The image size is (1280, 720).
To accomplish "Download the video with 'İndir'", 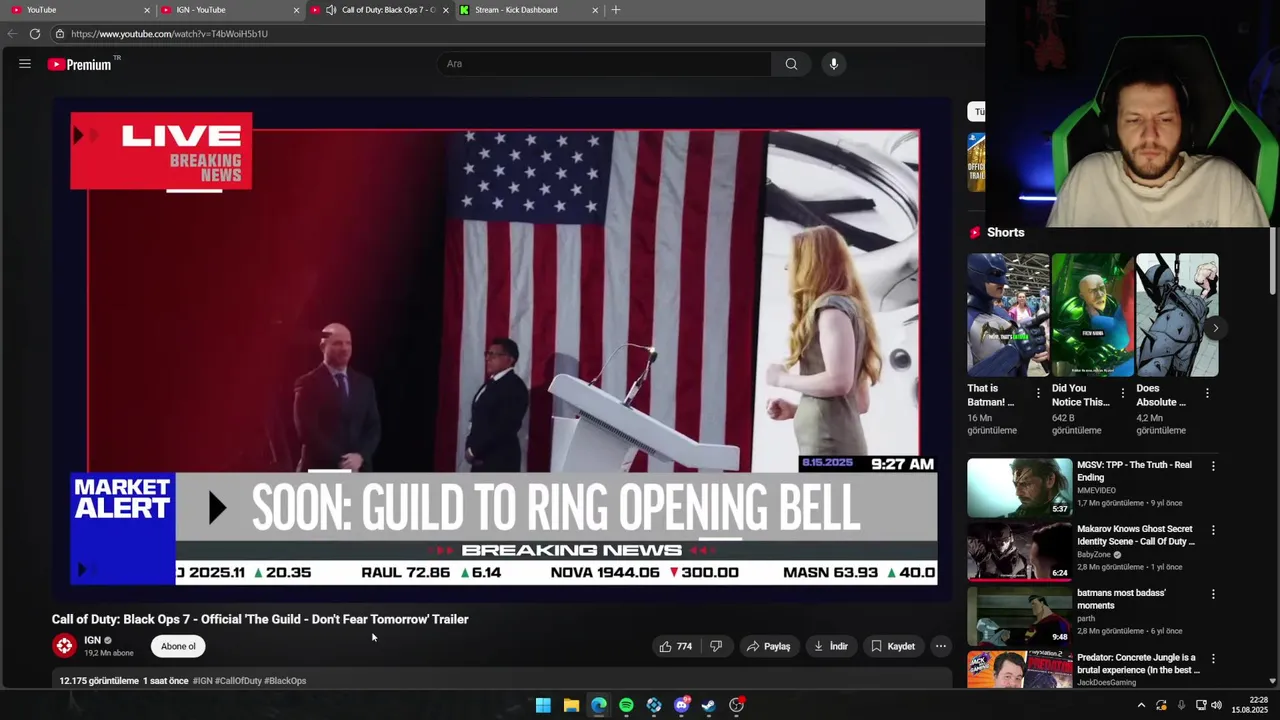I will coord(830,646).
